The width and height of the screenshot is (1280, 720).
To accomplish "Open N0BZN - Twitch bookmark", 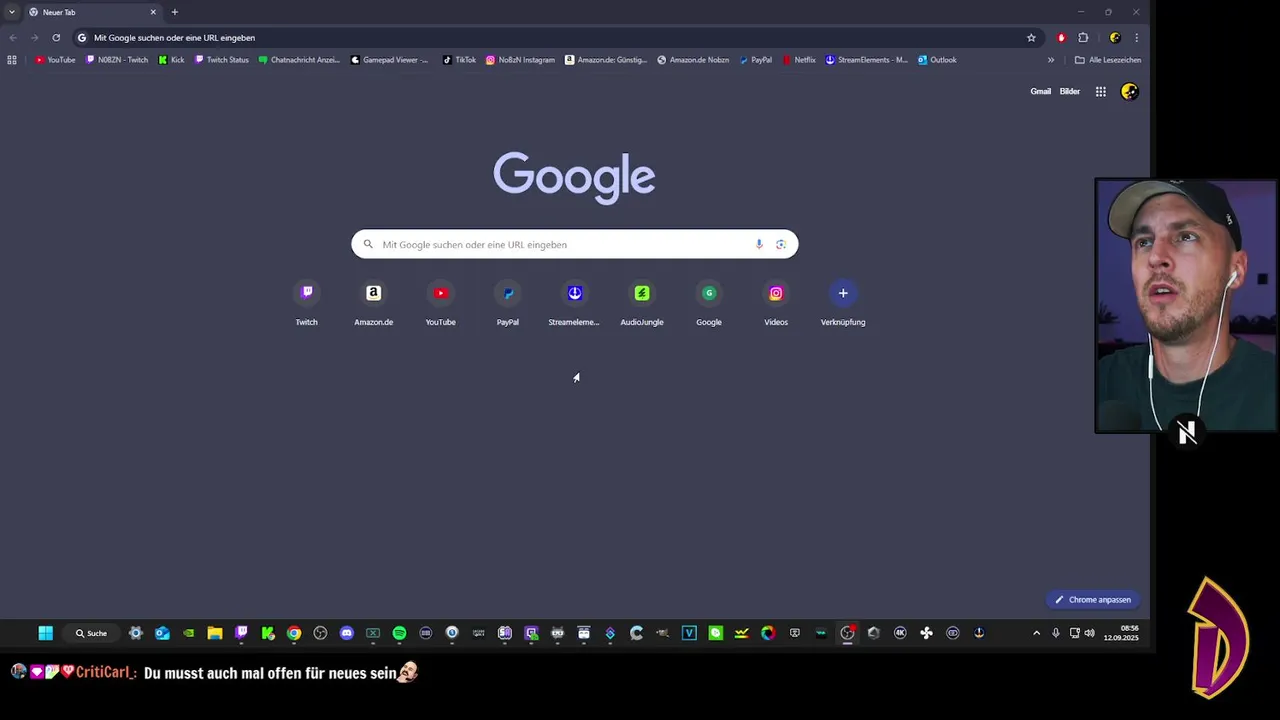I will click(117, 60).
